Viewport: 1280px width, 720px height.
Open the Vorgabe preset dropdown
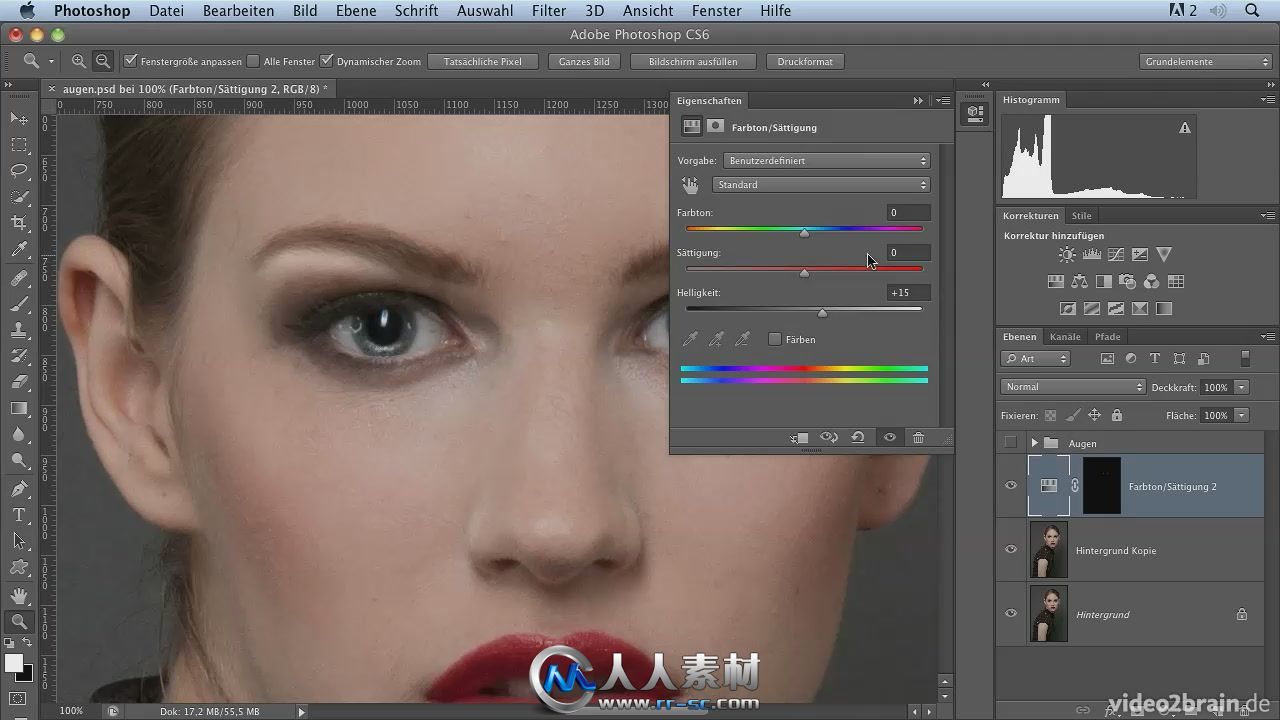(827, 160)
